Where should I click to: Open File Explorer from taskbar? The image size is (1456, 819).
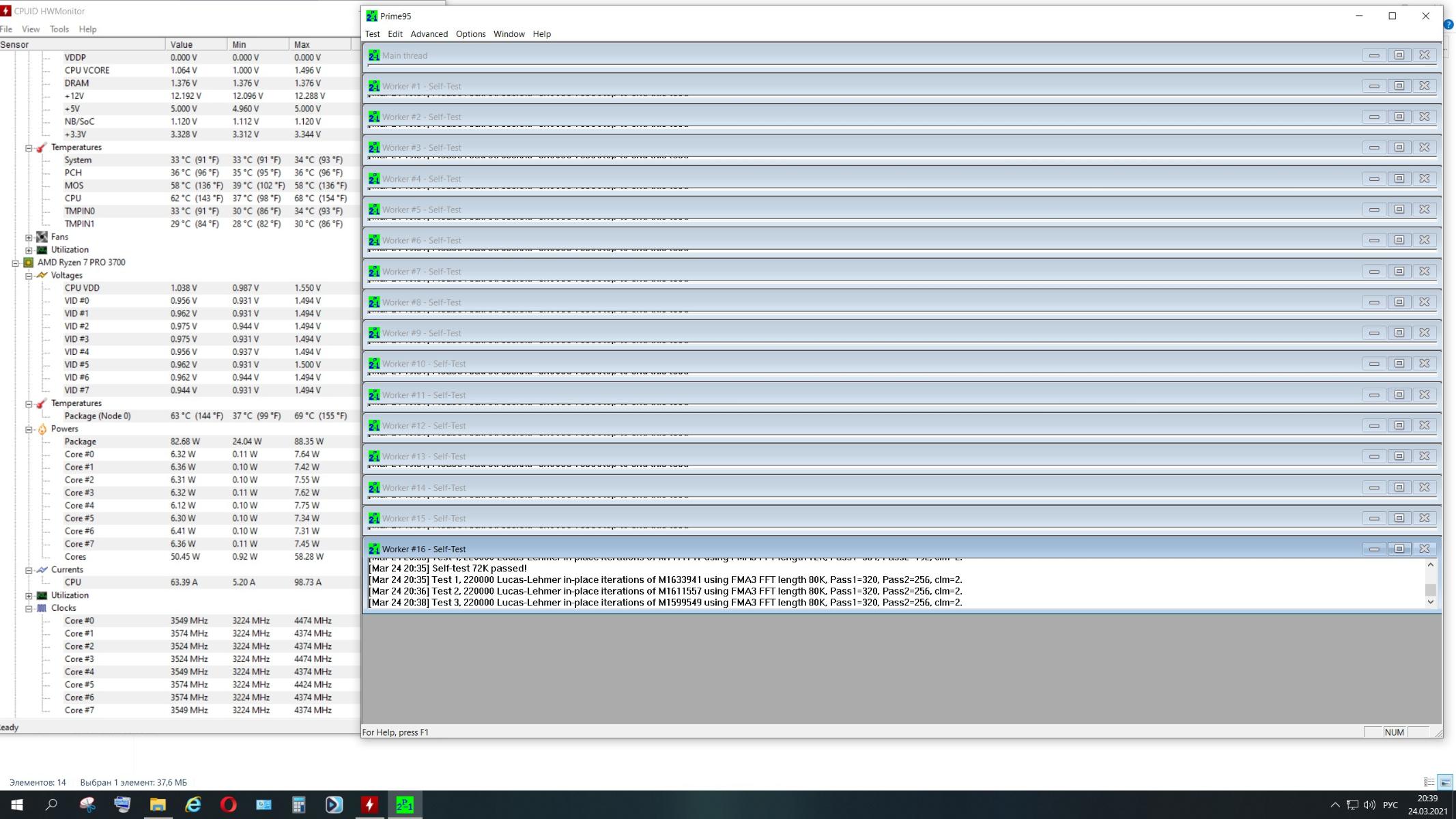click(x=158, y=805)
